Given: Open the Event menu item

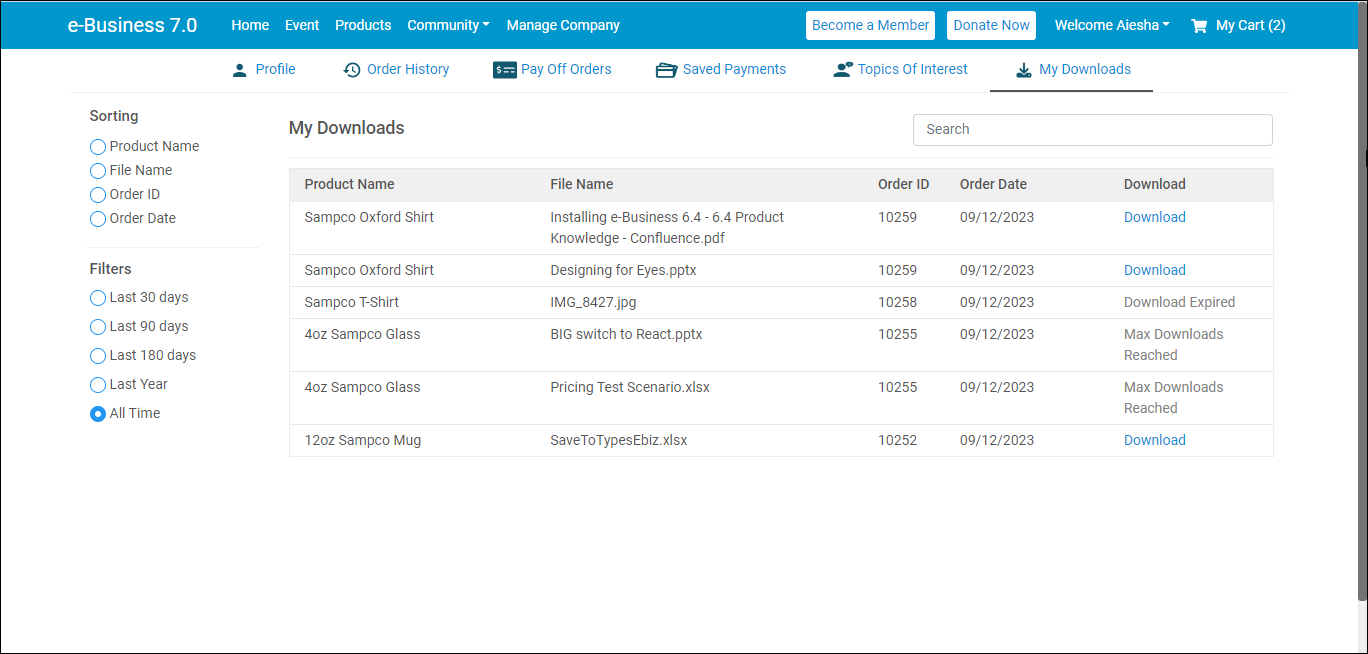Looking at the screenshot, I should [302, 25].
